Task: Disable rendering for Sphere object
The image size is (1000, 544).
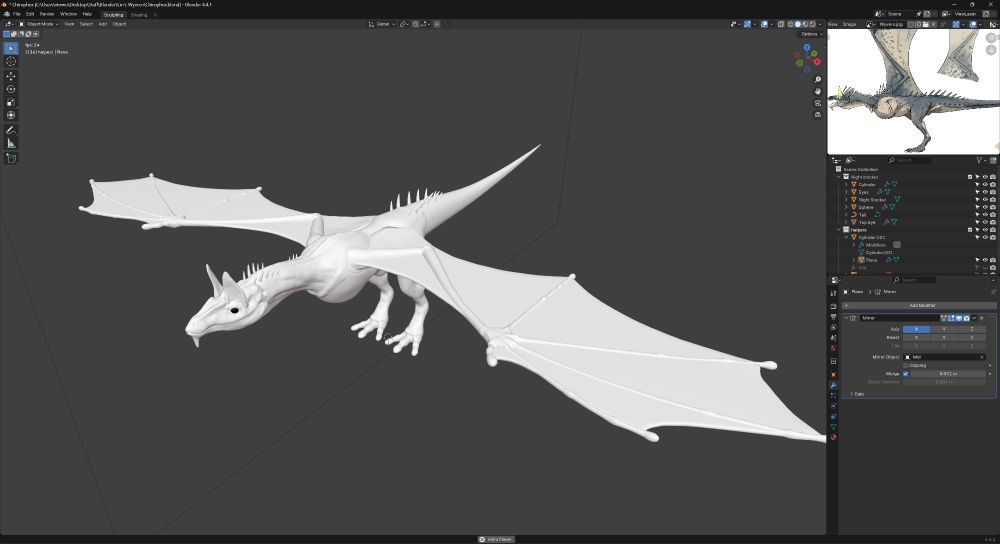Action: click(x=992, y=207)
